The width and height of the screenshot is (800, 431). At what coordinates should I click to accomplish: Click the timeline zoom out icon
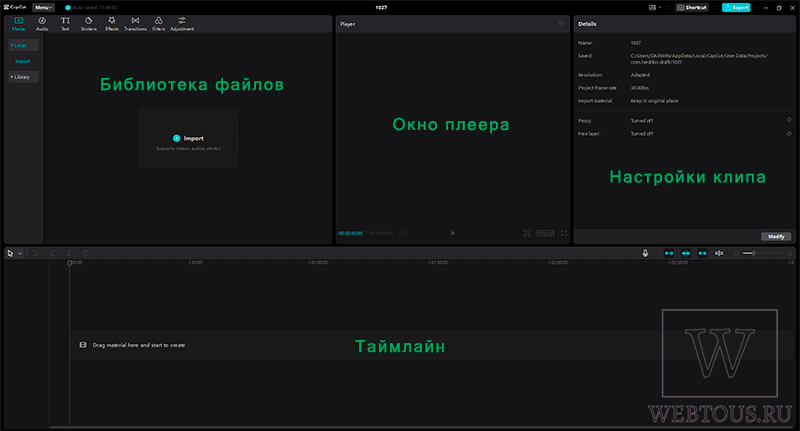(x=736, y=253)
